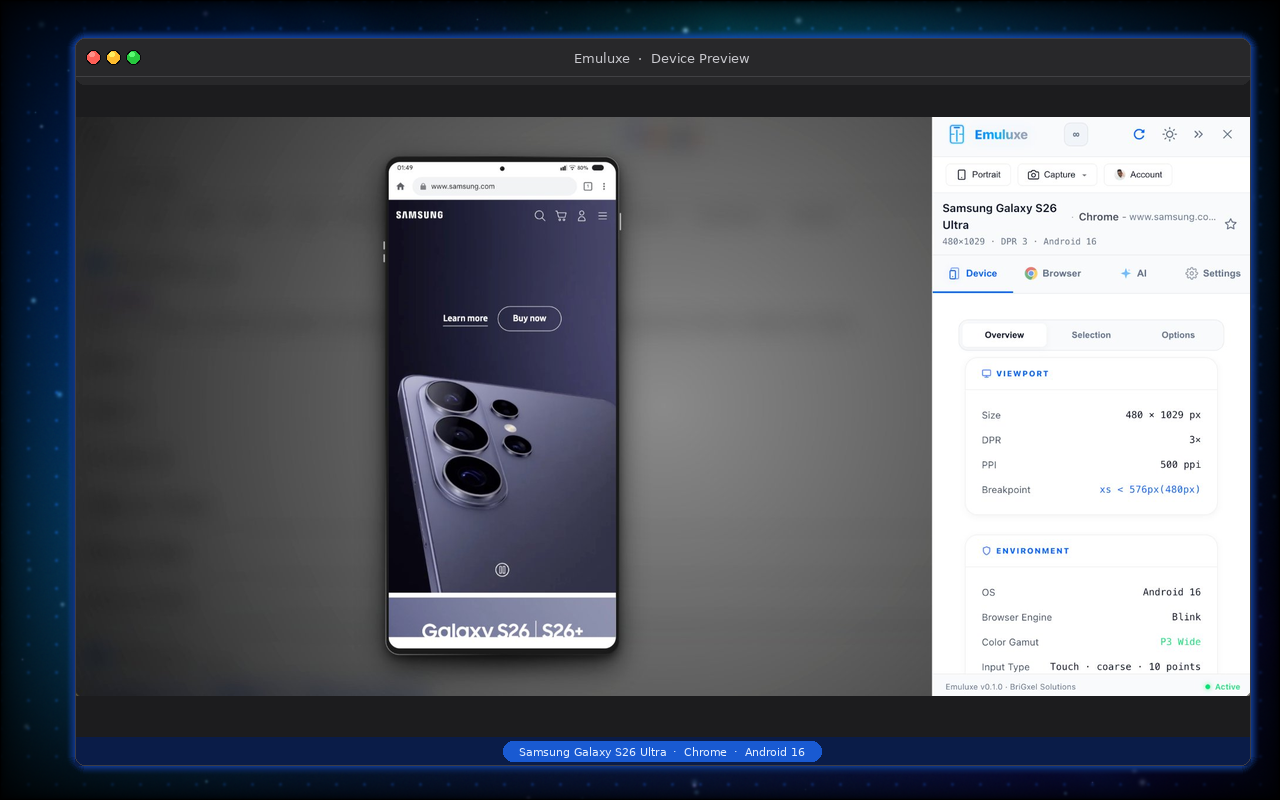
Task: Open the user account icon on Samsung site
Action: click(581, 215)
